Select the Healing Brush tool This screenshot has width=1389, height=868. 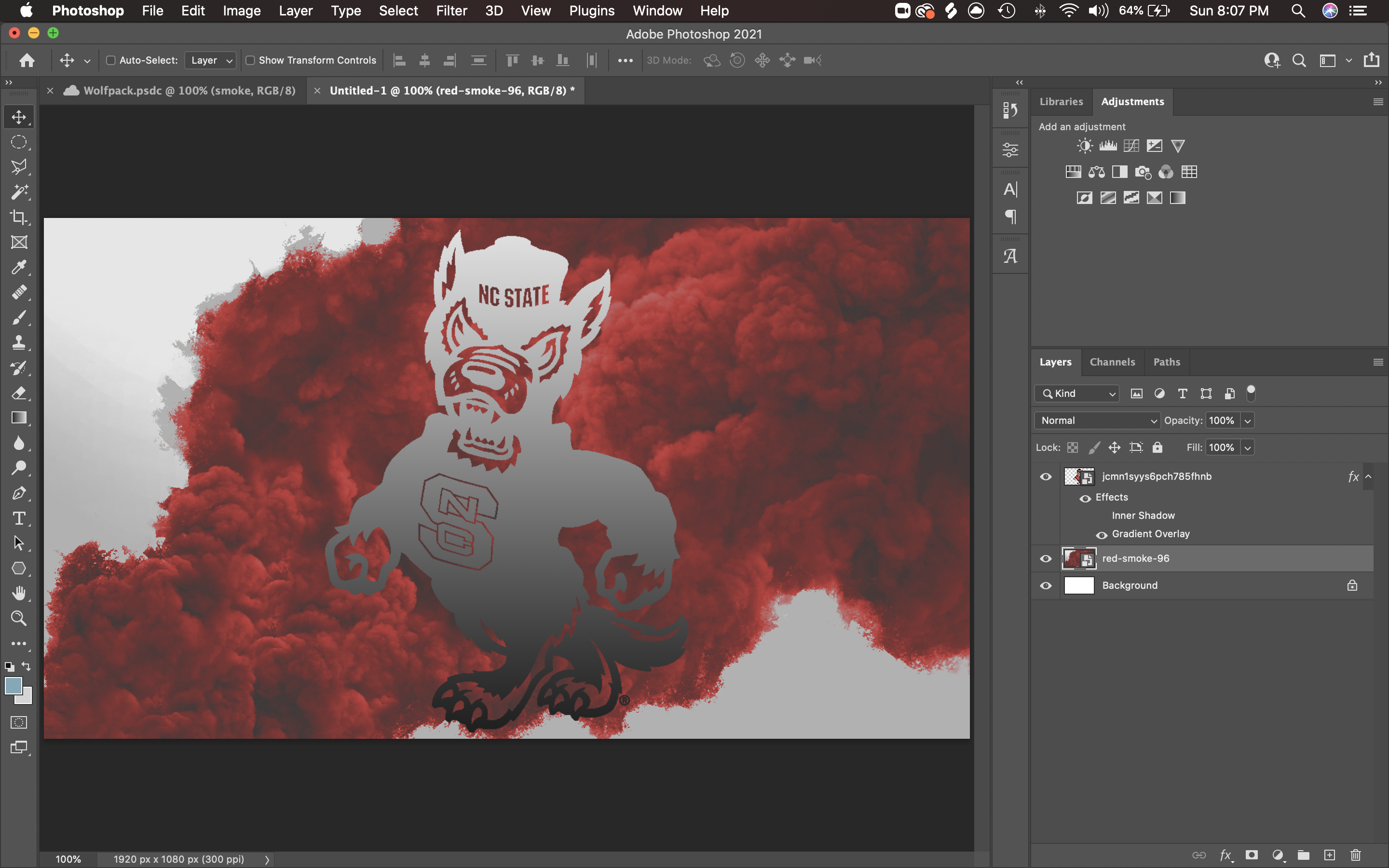19,292
